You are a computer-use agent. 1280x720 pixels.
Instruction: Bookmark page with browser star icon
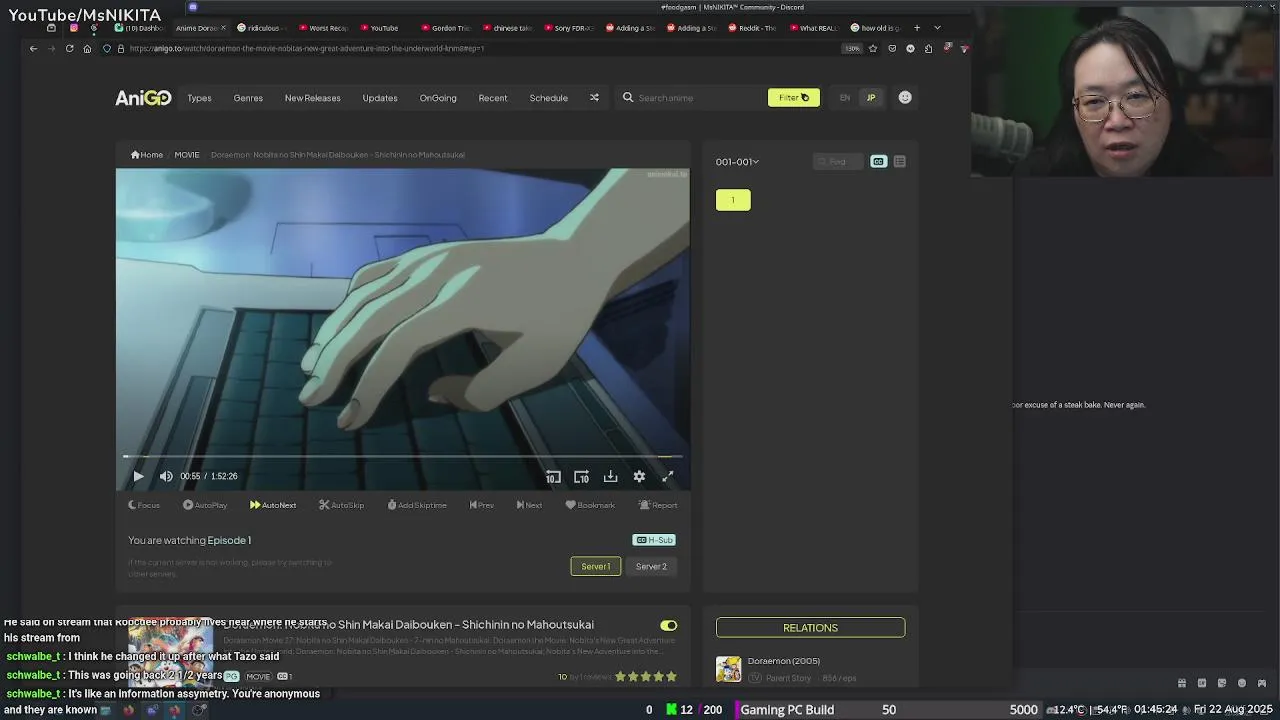(873, 48)
